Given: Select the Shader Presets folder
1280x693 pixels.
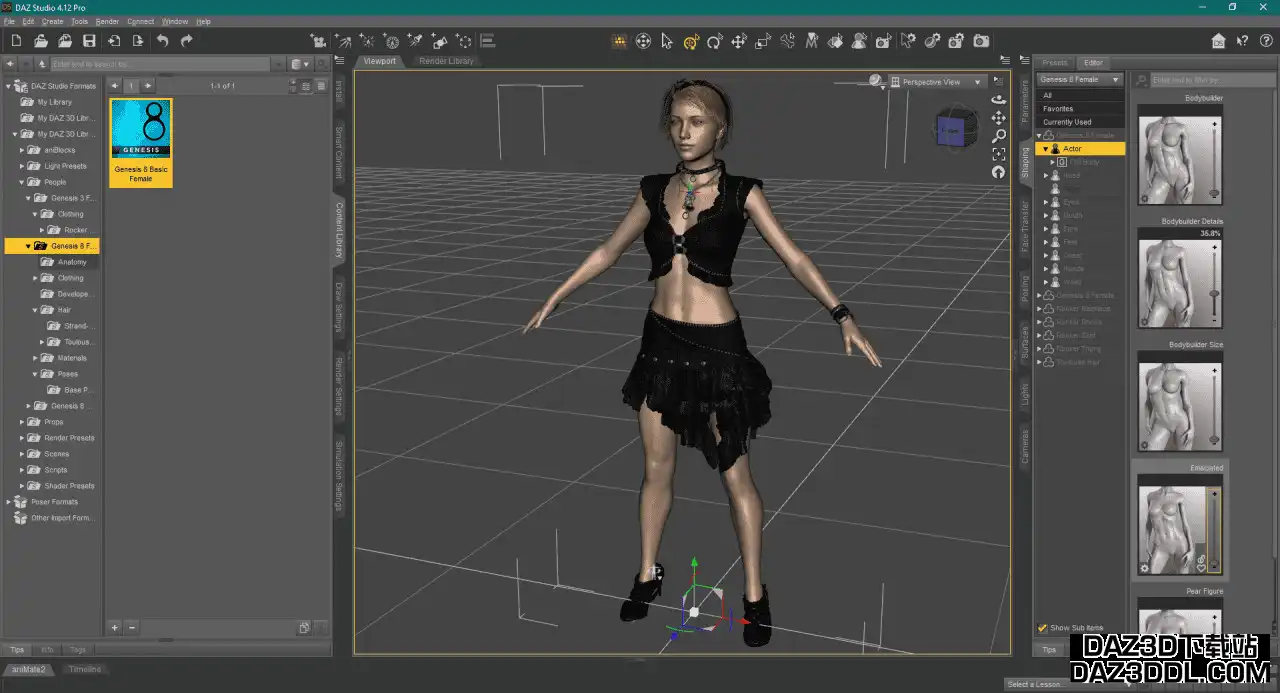Looking at the screenshot, I should pyautogui.click(x=70, y=486).
